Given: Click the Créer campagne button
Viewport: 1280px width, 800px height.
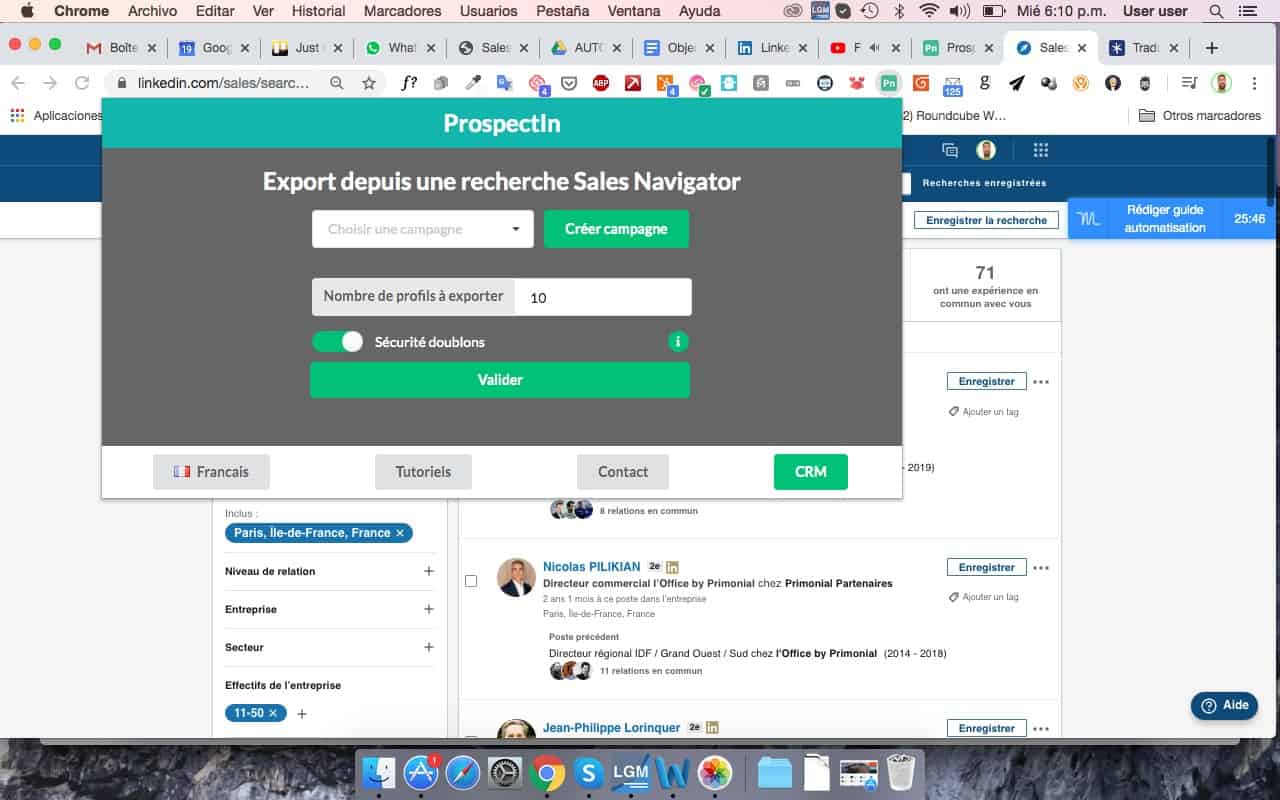Looking at the screenshot, I should click(616, 229).
